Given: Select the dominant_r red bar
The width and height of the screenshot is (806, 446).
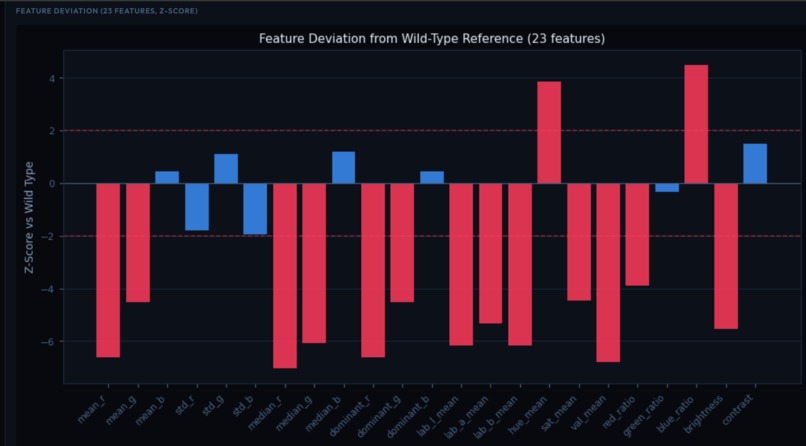Looking at the screenshot, I should 373,270.
